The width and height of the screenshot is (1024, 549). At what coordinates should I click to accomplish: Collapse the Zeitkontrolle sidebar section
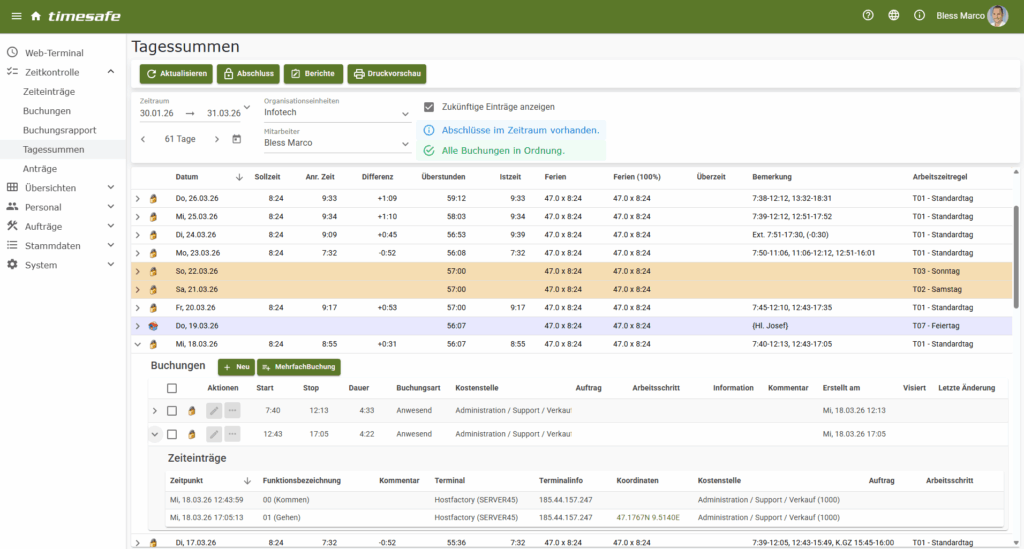(110, 72)
